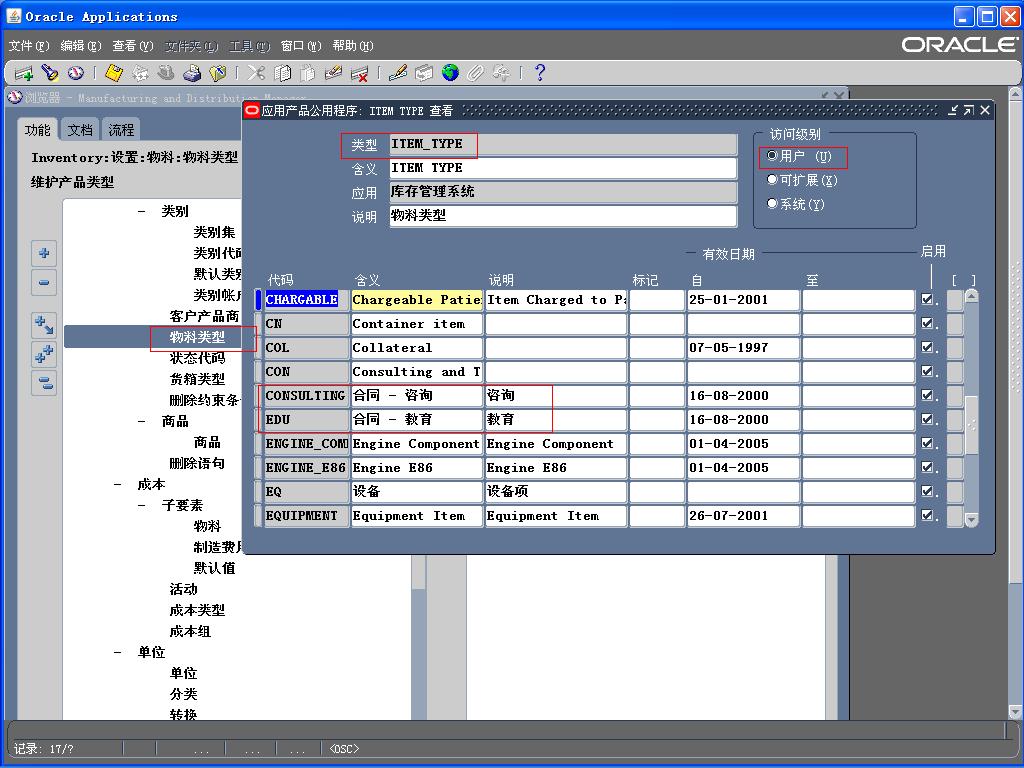The width and height of the screenshot is (1024, 768).
Task: Open the 帮助(H) menu
Action: 353,46
